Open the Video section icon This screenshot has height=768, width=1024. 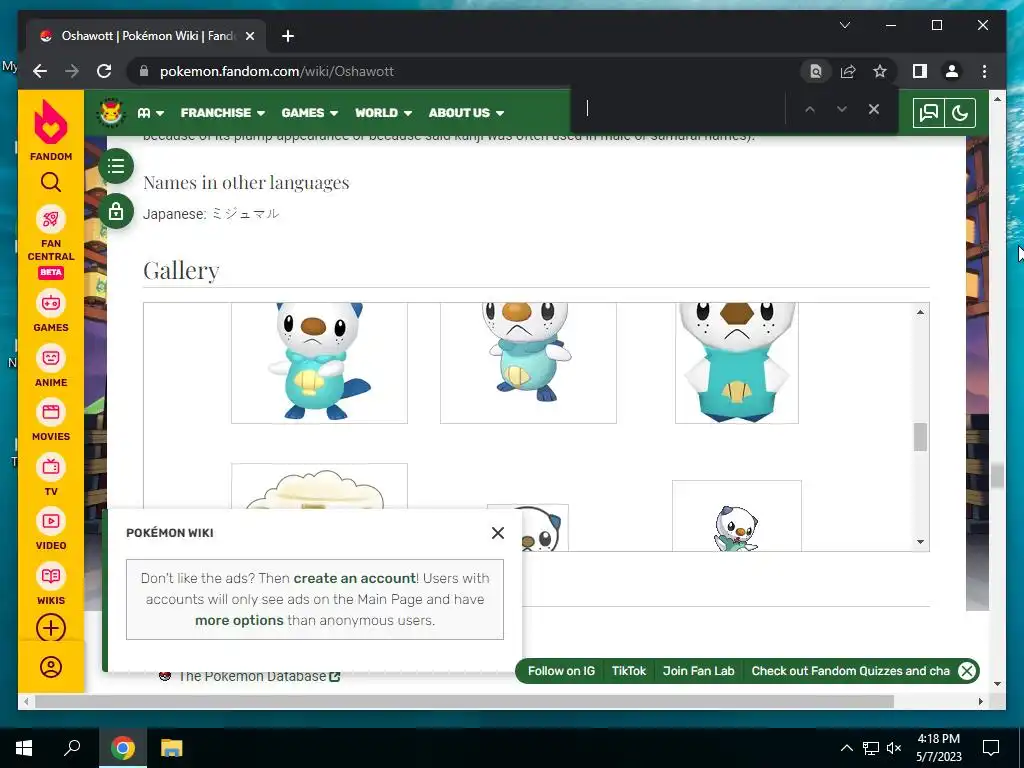click(x=51, y=529)
